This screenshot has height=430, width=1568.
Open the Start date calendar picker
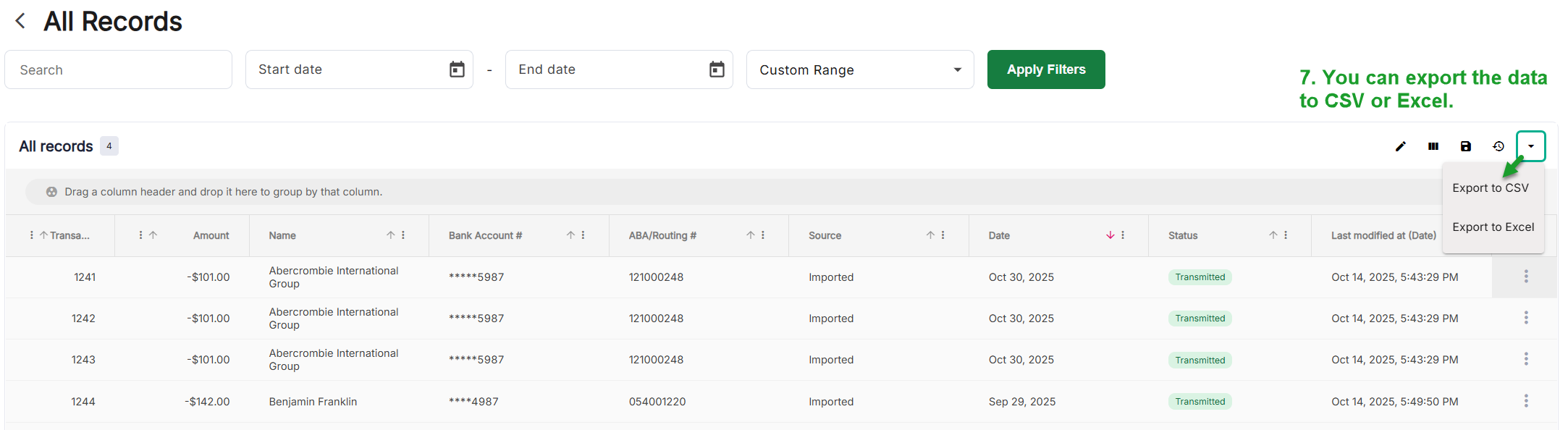coord(457,69)
